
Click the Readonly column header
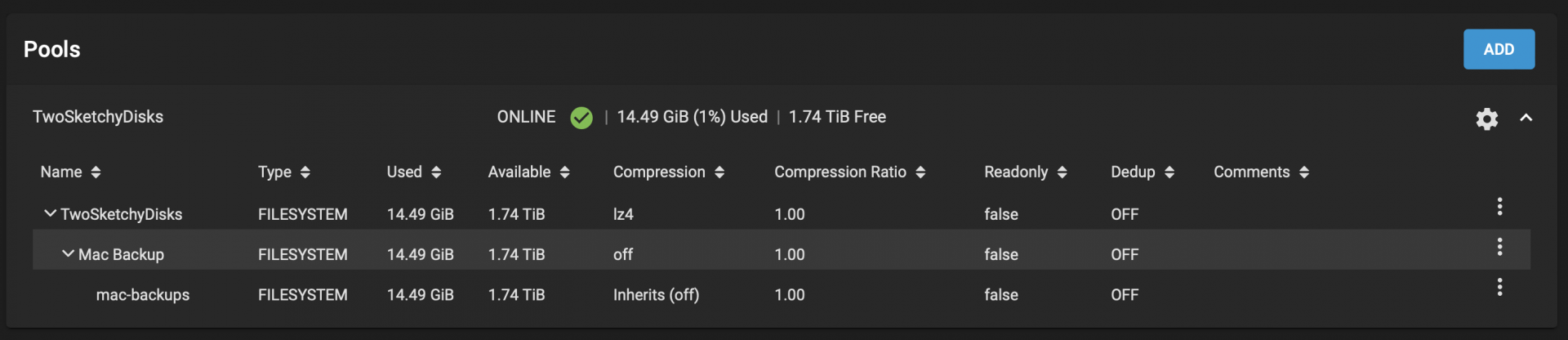tap(1016, 172)
